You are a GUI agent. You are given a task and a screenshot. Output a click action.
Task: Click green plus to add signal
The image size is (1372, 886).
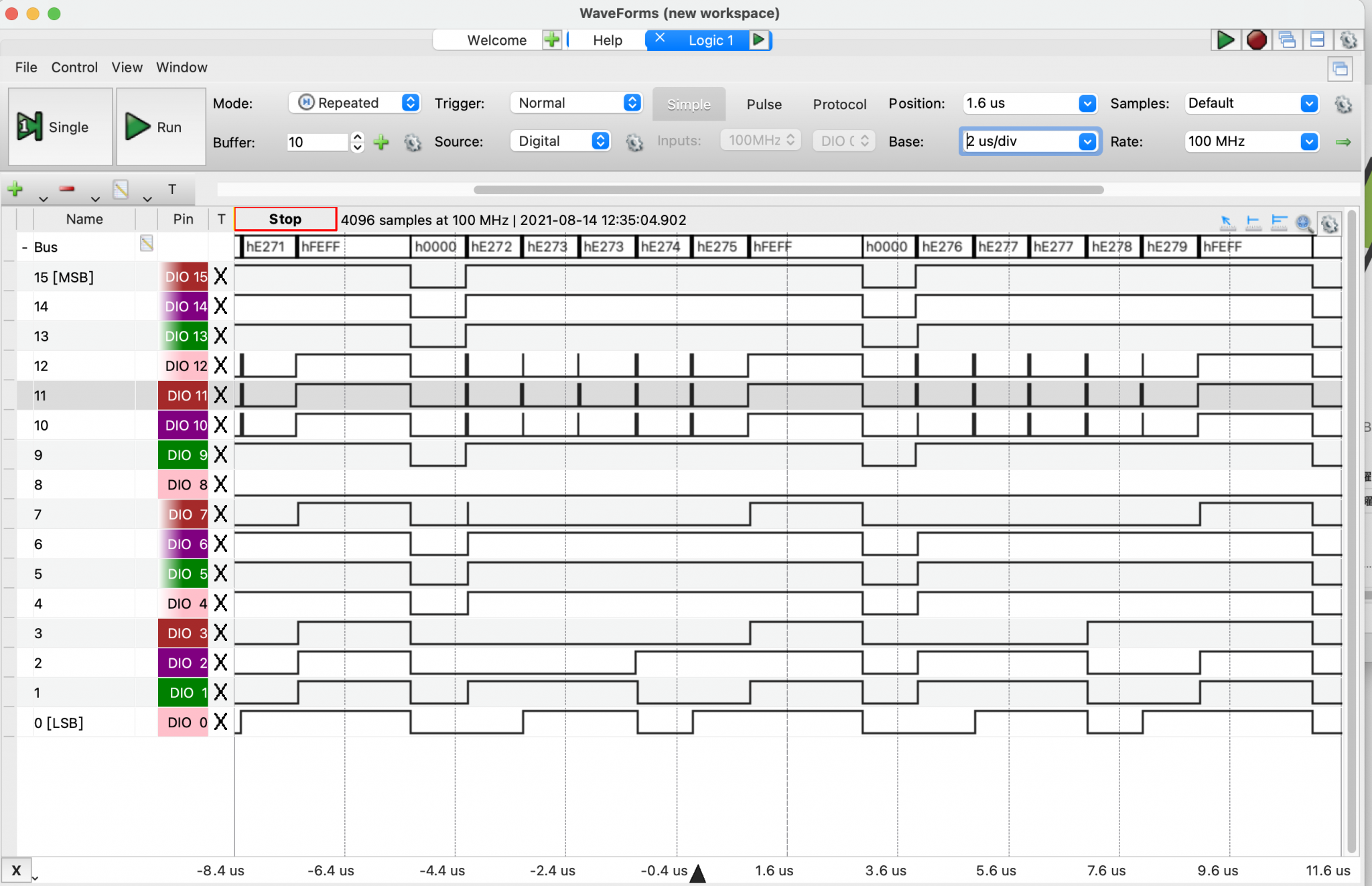click(x=15, y=190)
